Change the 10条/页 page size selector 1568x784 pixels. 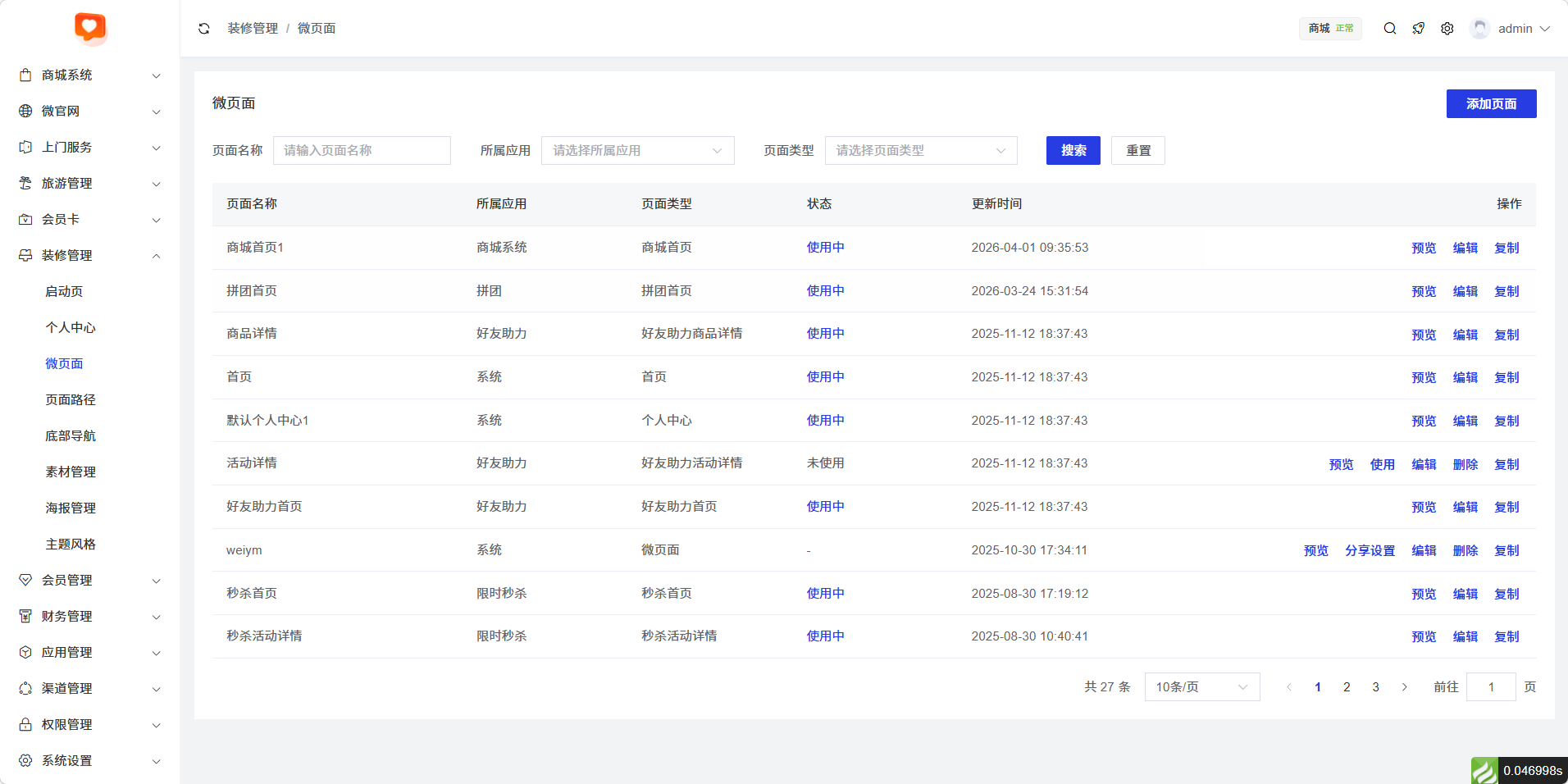click(1201, 687)
